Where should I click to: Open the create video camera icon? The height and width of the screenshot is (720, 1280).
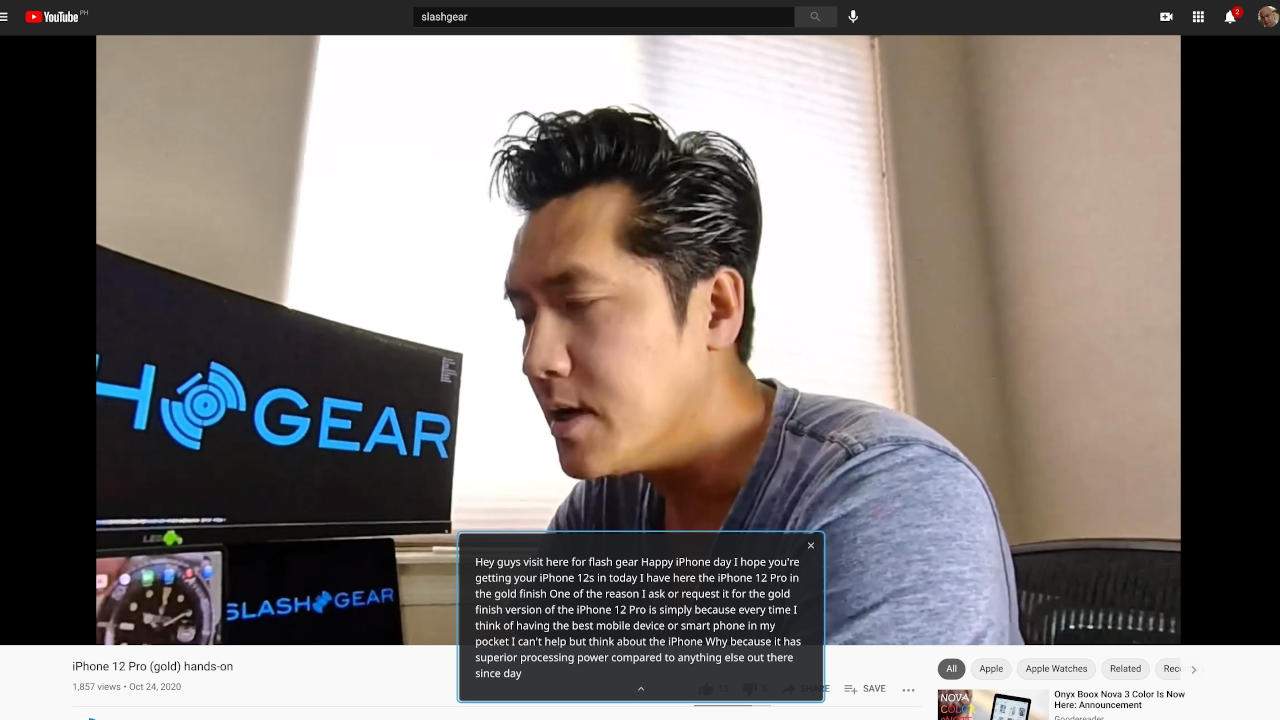(x=1166, y=17)
